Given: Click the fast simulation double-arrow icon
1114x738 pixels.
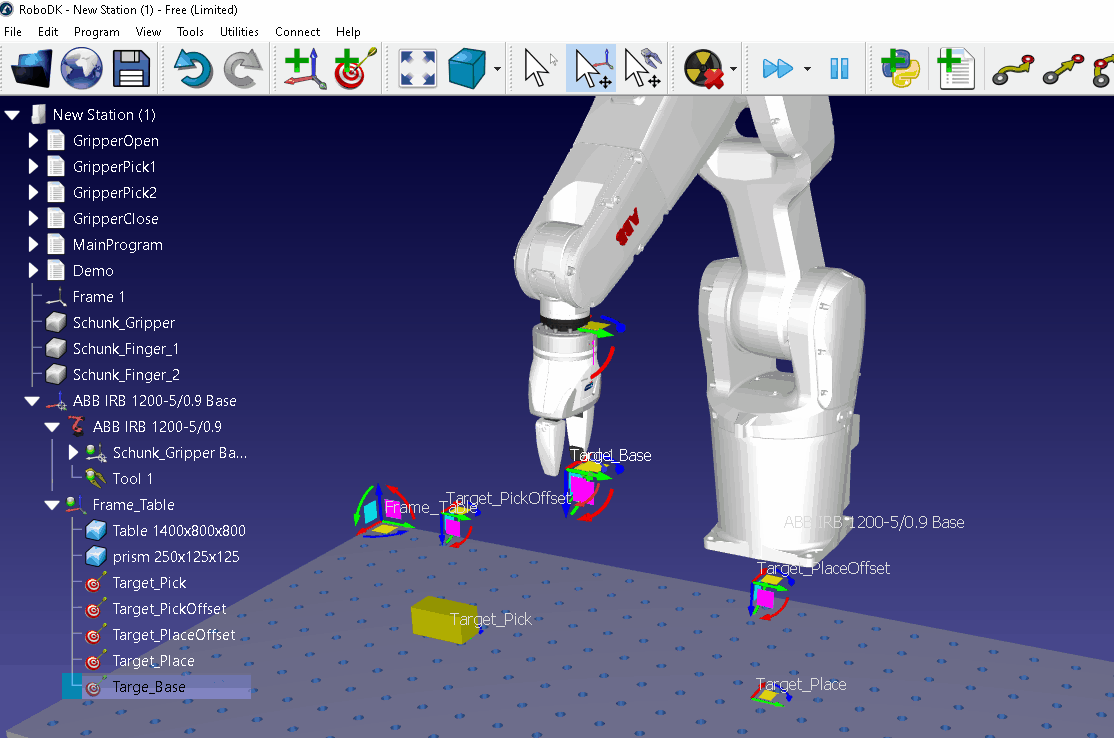Looking at the screenshot, I should tap(777, 69).
